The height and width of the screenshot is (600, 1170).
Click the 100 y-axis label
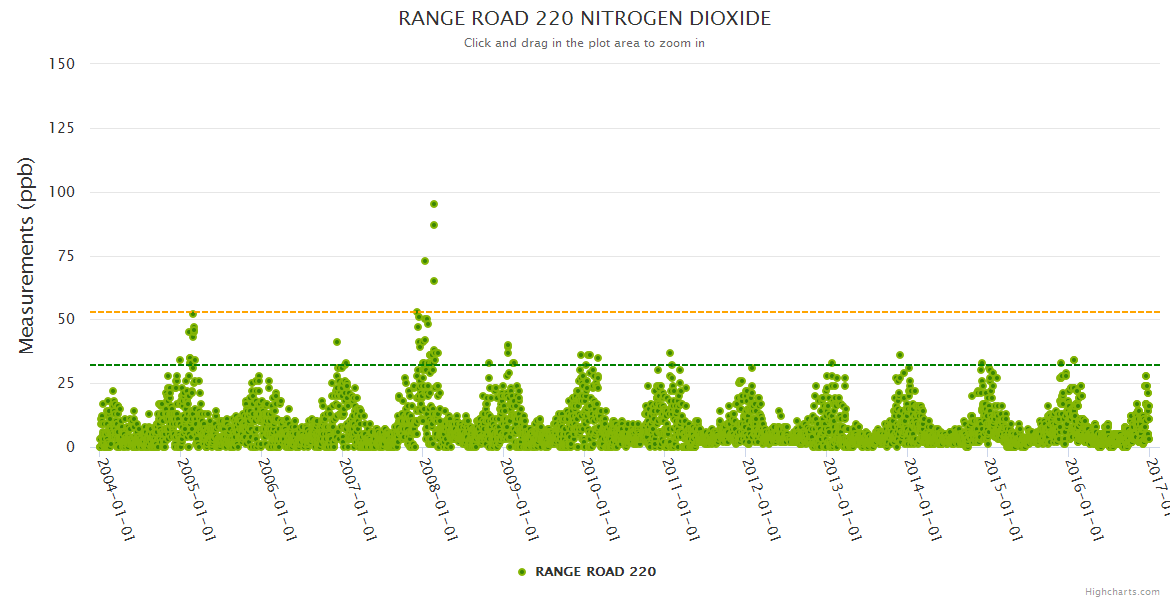(62, 192)
